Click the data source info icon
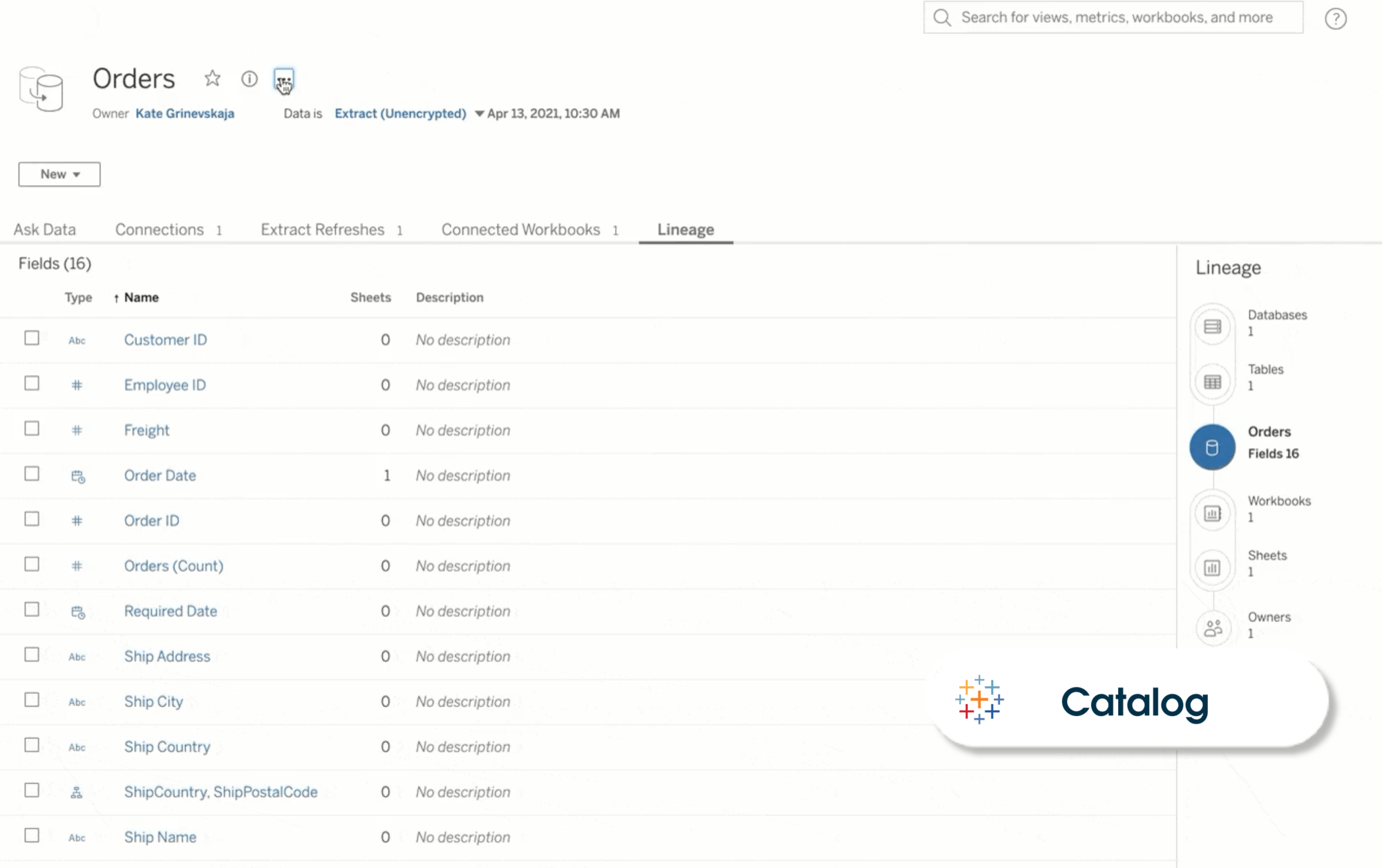 (x=249, y=79)
